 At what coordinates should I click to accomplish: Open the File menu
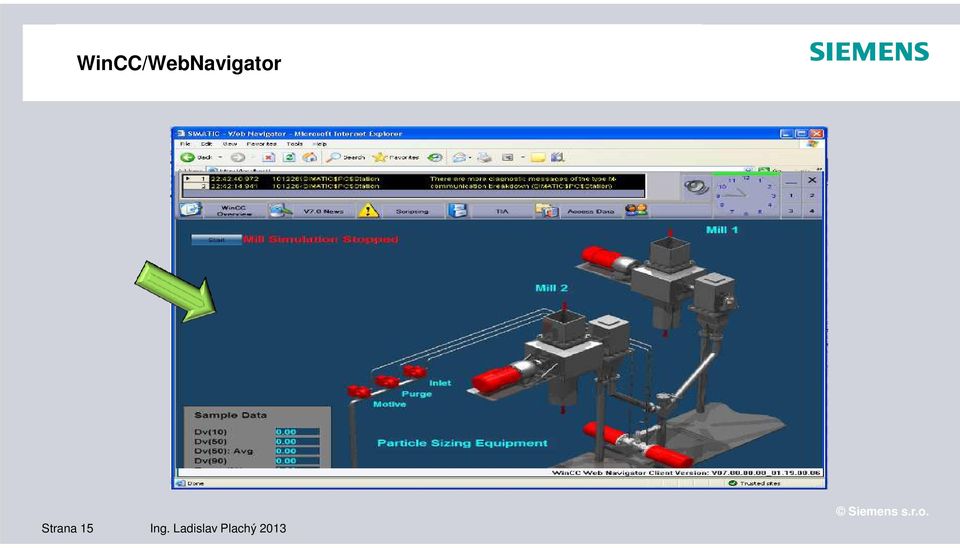click(x=186, y=144)
